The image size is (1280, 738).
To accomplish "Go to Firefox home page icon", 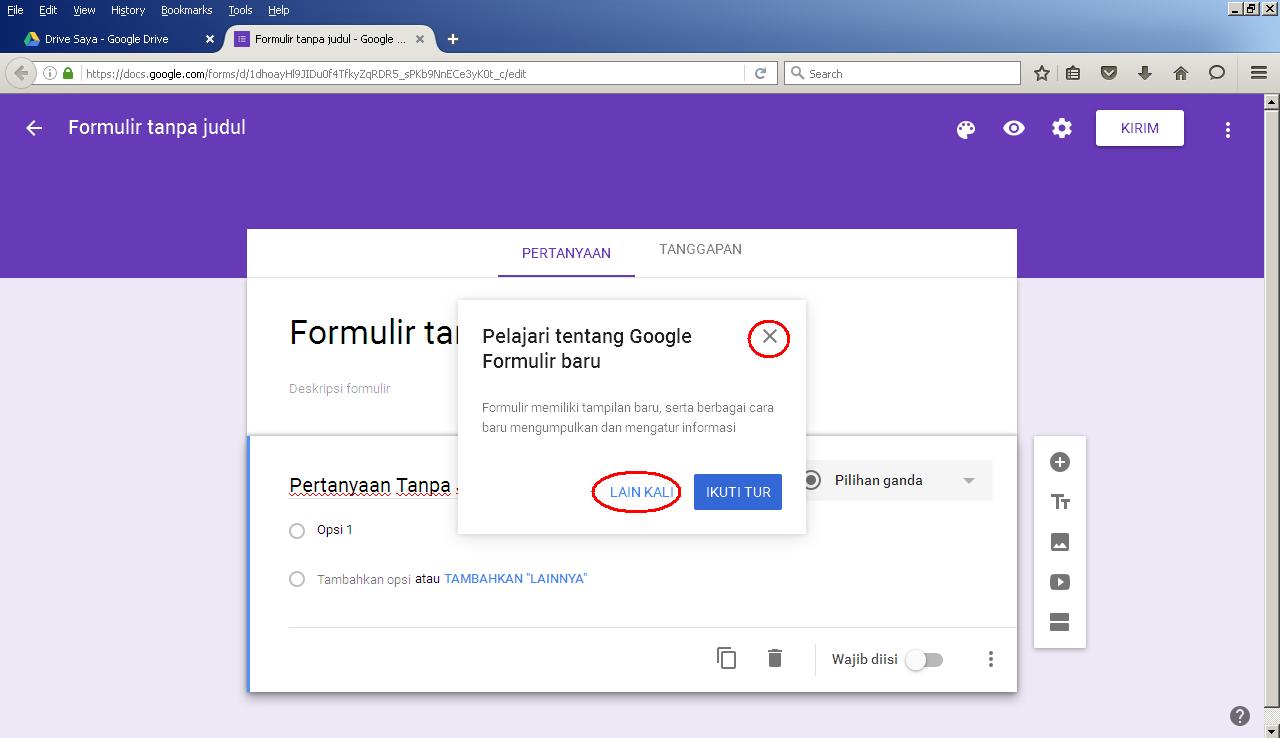I will click(1181, 73).
